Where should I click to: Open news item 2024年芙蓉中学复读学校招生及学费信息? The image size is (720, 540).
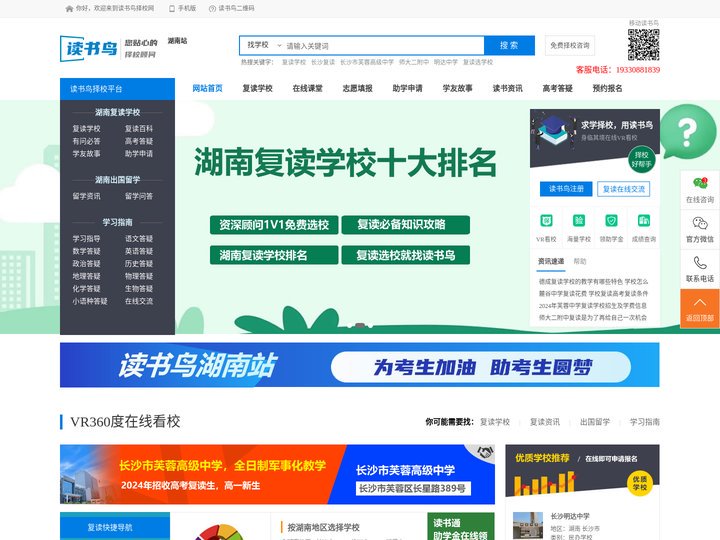click(593, 305)
